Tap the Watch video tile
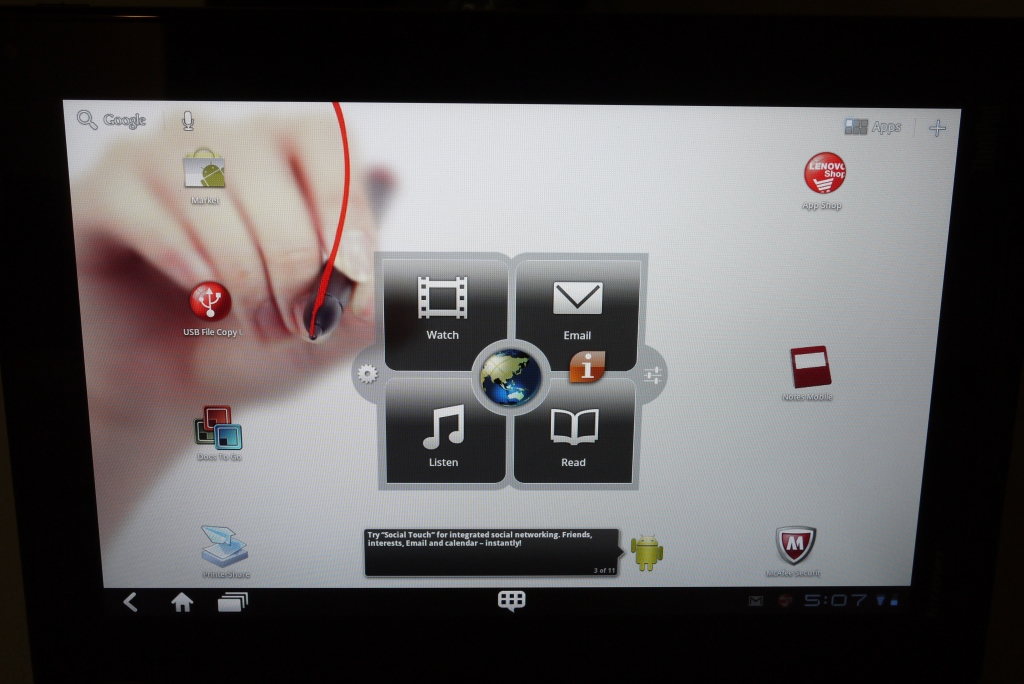The height and width of the screenshot is (684, 1024). (x=443, y=310)
